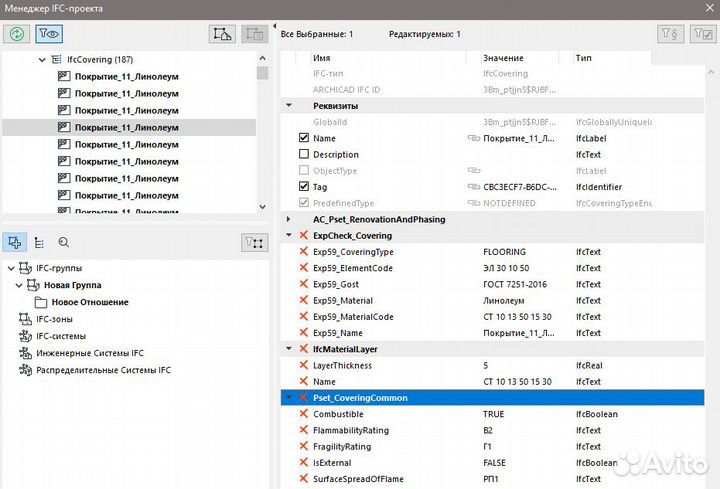This screenshot has width=720, height=489.
Task: Click the filter checked properties icon top right
Action: [x=701, y=34]
